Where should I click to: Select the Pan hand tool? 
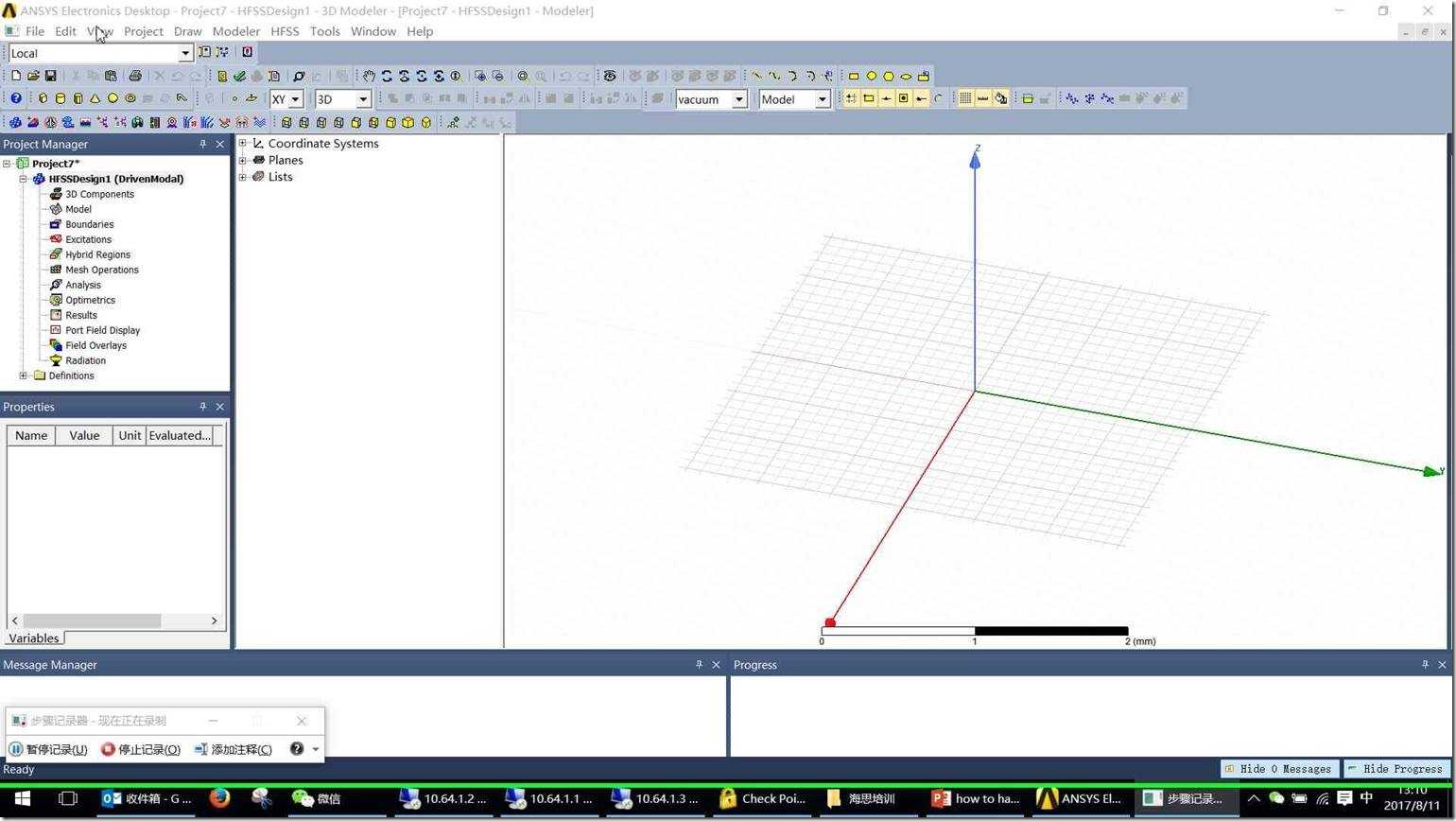pyautogui.click(x=369, y=76)
